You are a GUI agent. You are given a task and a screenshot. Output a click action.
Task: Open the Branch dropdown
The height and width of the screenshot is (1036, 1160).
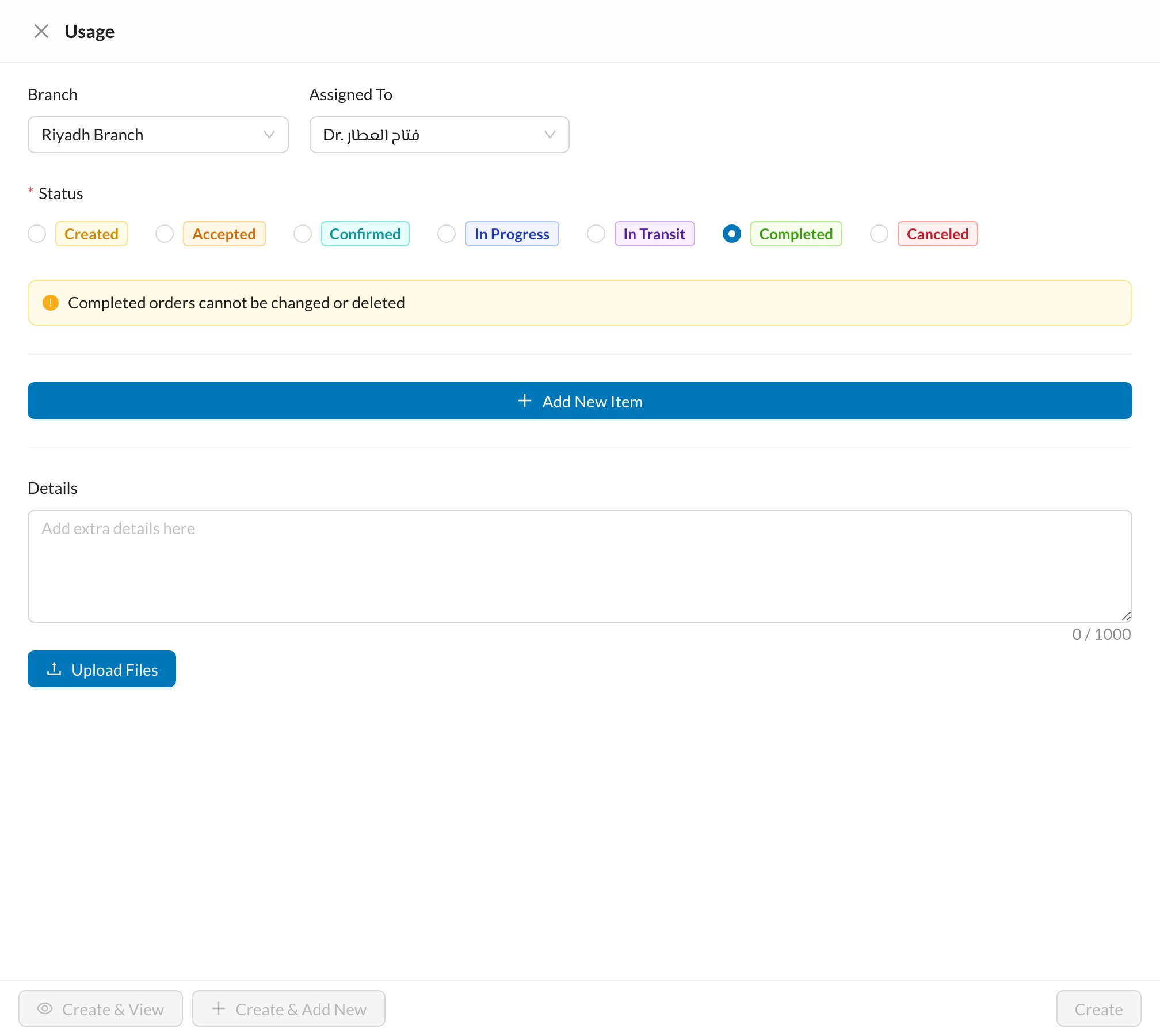tap(158, 135)
